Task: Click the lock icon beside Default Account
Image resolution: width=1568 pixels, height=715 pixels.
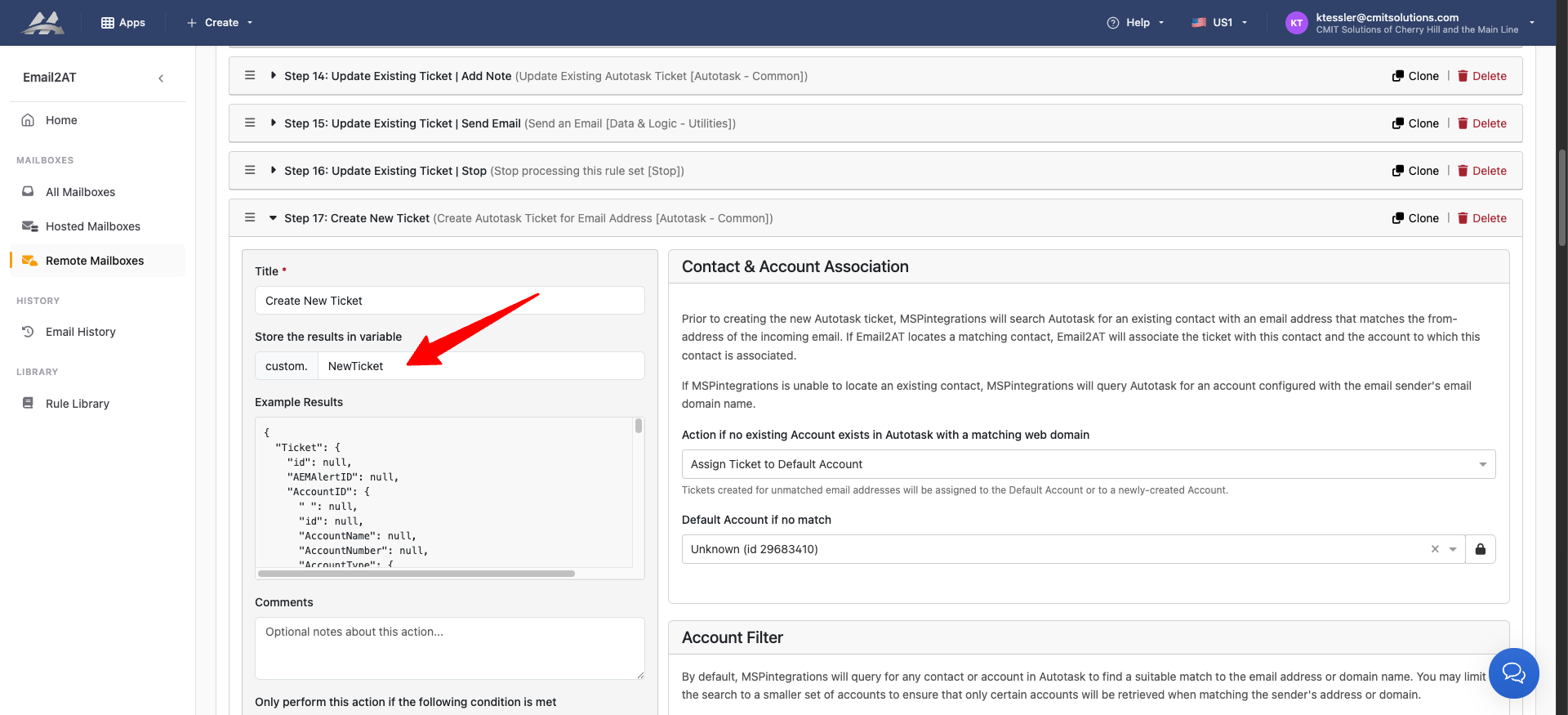Action: click(1480, 549)
